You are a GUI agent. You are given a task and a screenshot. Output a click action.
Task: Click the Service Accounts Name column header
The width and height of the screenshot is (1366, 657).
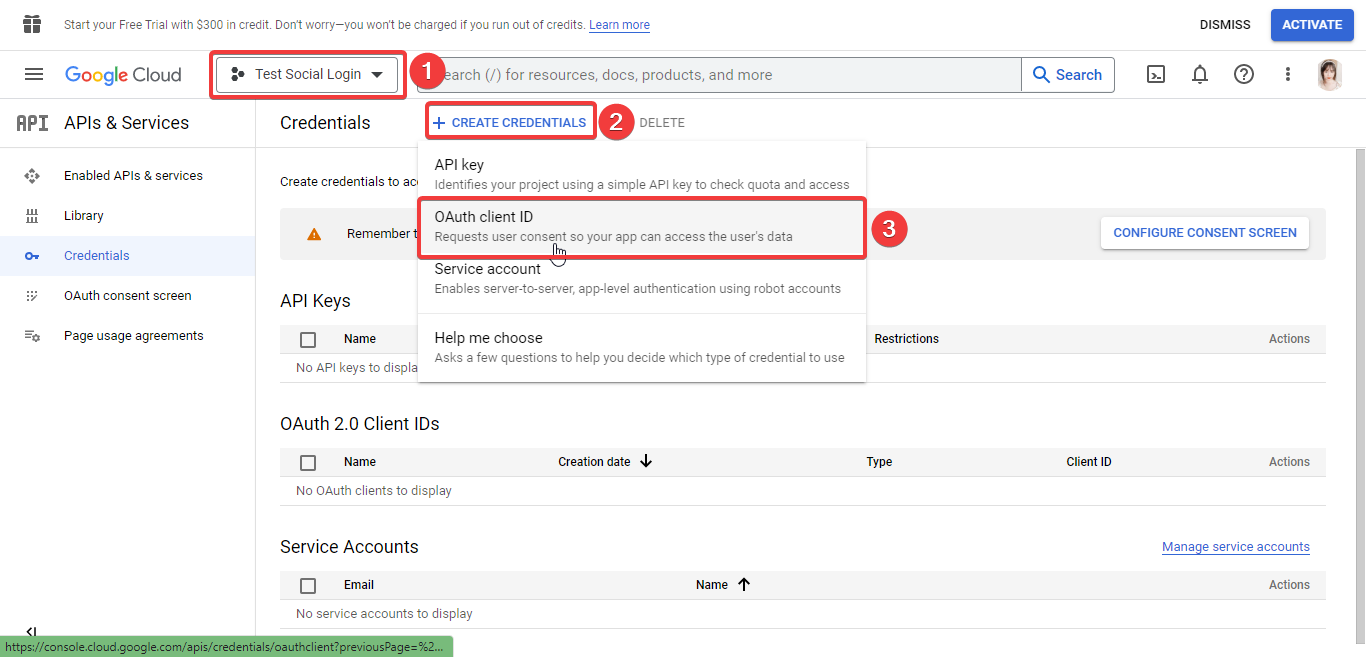[712, 585]
